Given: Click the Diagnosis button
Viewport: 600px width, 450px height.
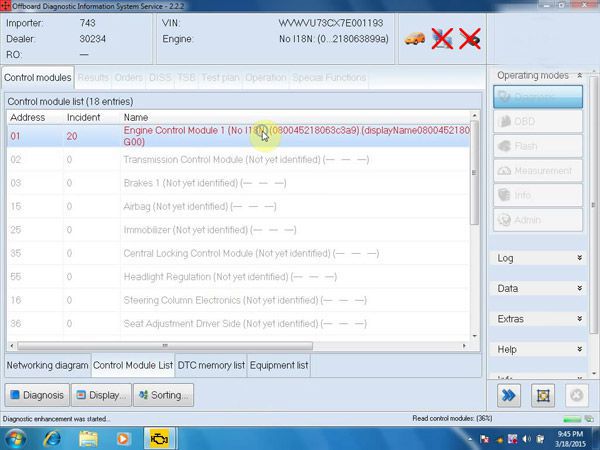Looking at the screenshot, I should 37,395.
